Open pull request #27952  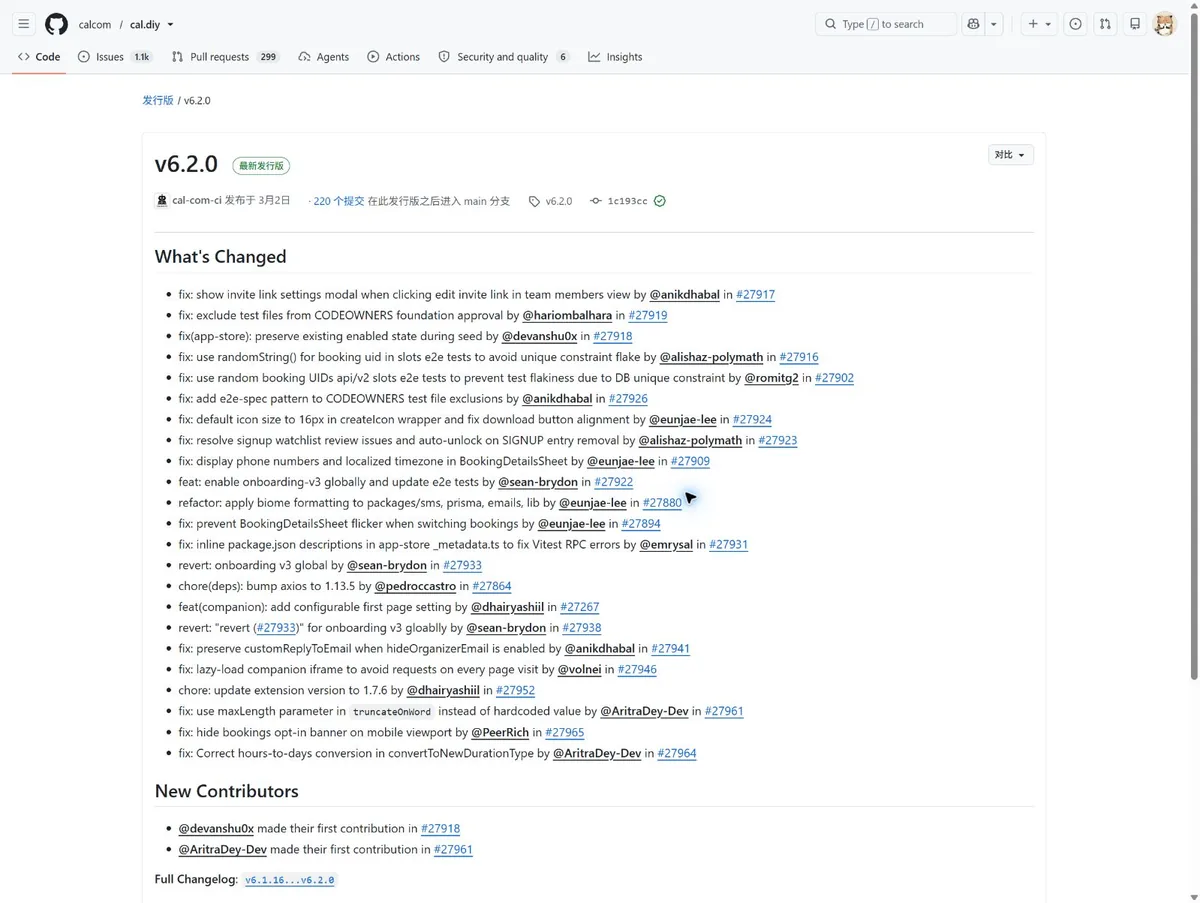click(x=516, y=691)
